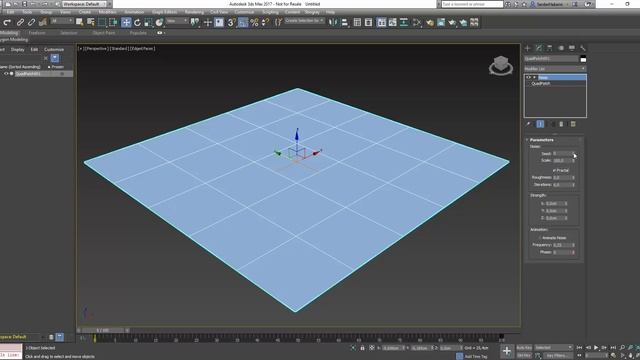640x360 pixels.
Task: Open the Modifiers menu
Action: pyautogui.click(x=107, y=12)
